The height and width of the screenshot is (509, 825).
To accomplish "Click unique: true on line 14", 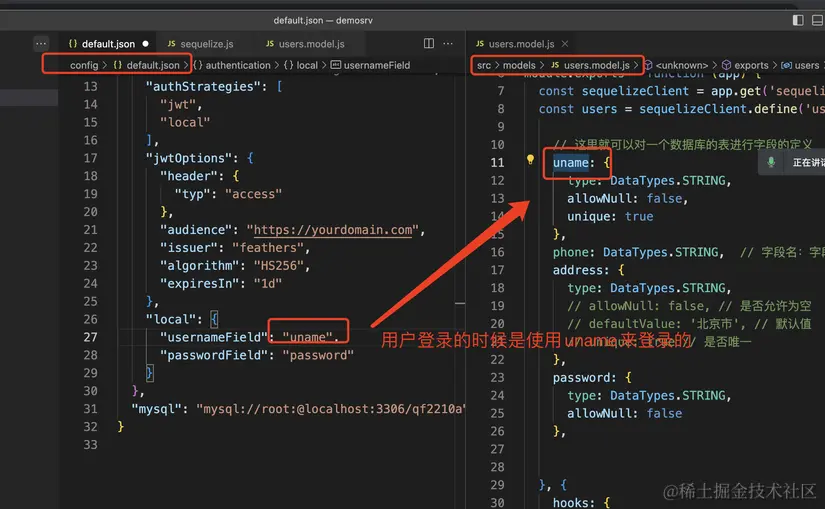I will pos(610,216).
